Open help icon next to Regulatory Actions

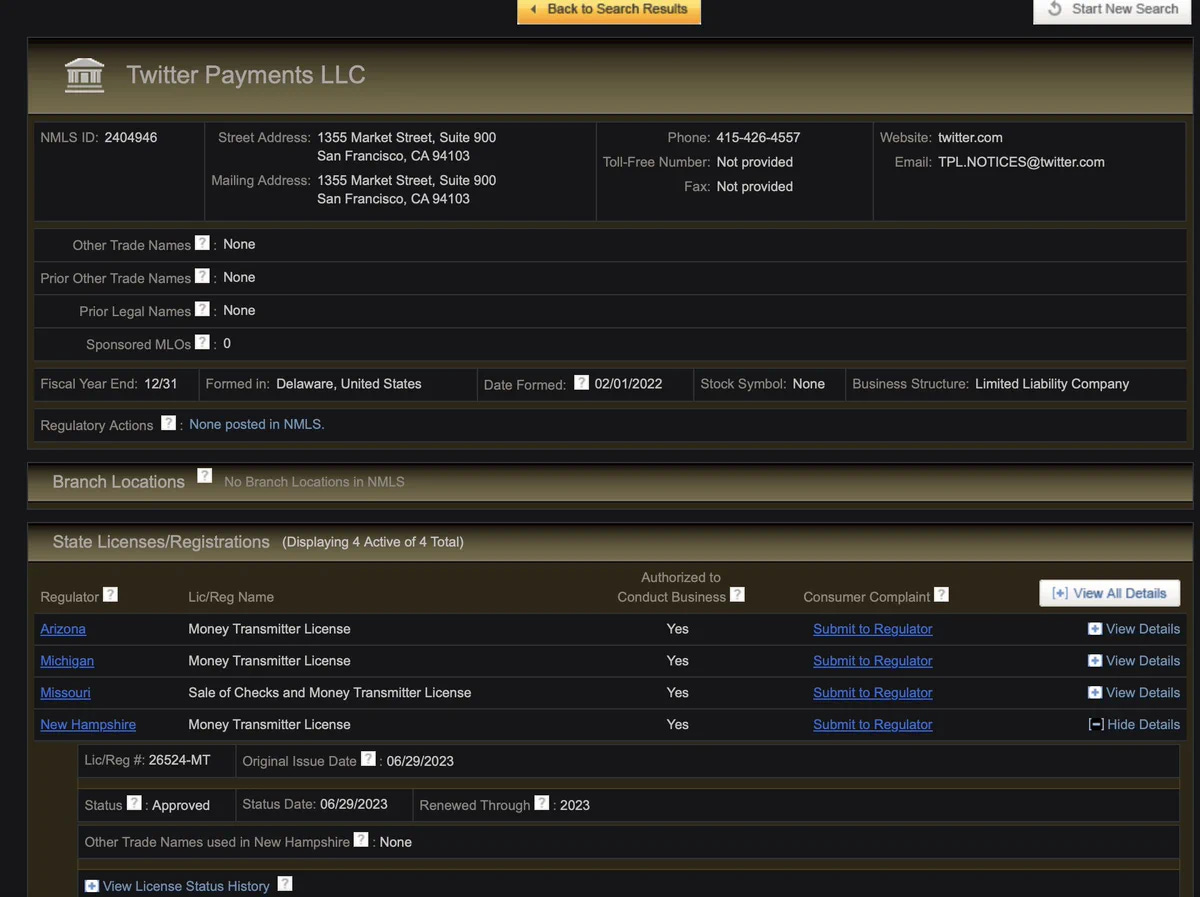tap(168, 423)
